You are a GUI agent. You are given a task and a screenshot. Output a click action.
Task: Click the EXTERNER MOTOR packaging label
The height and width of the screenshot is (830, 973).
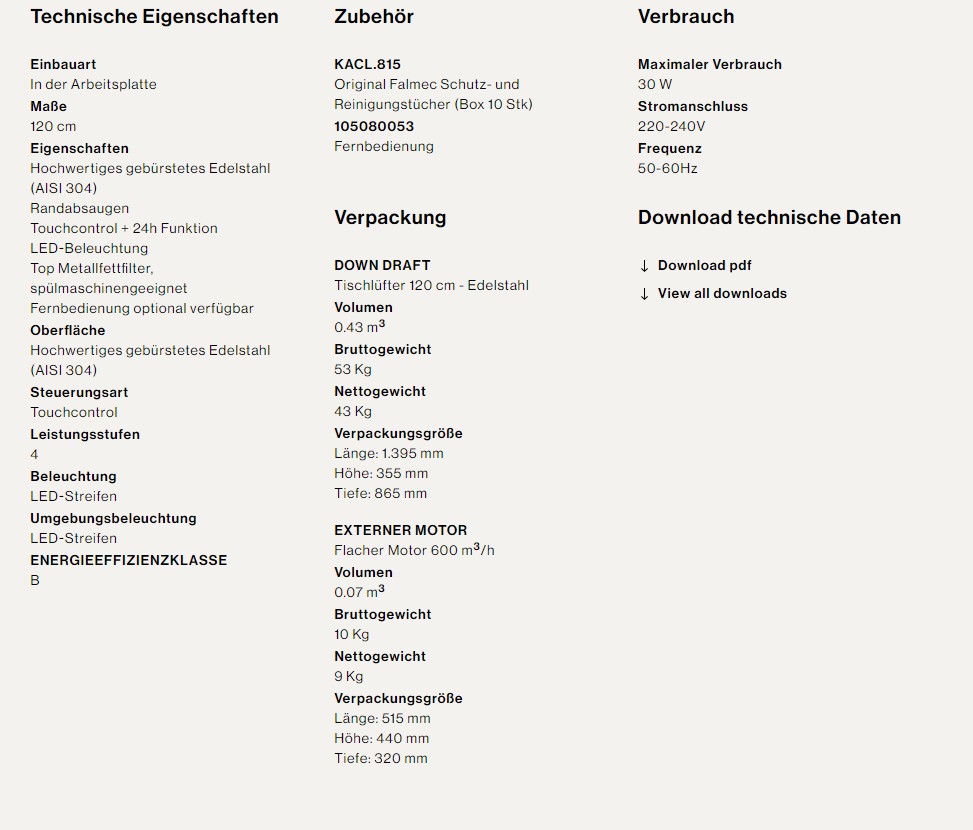click(400, 530)
